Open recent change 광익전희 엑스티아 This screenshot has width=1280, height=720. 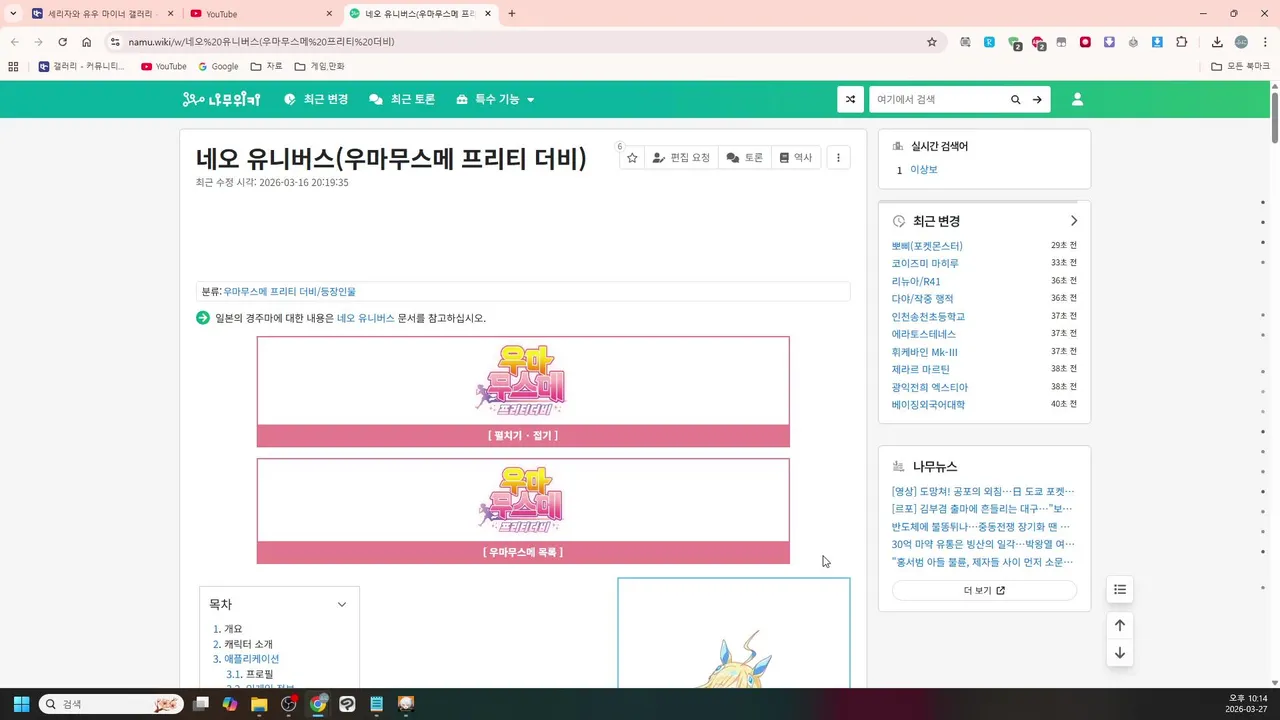[930, 387]
